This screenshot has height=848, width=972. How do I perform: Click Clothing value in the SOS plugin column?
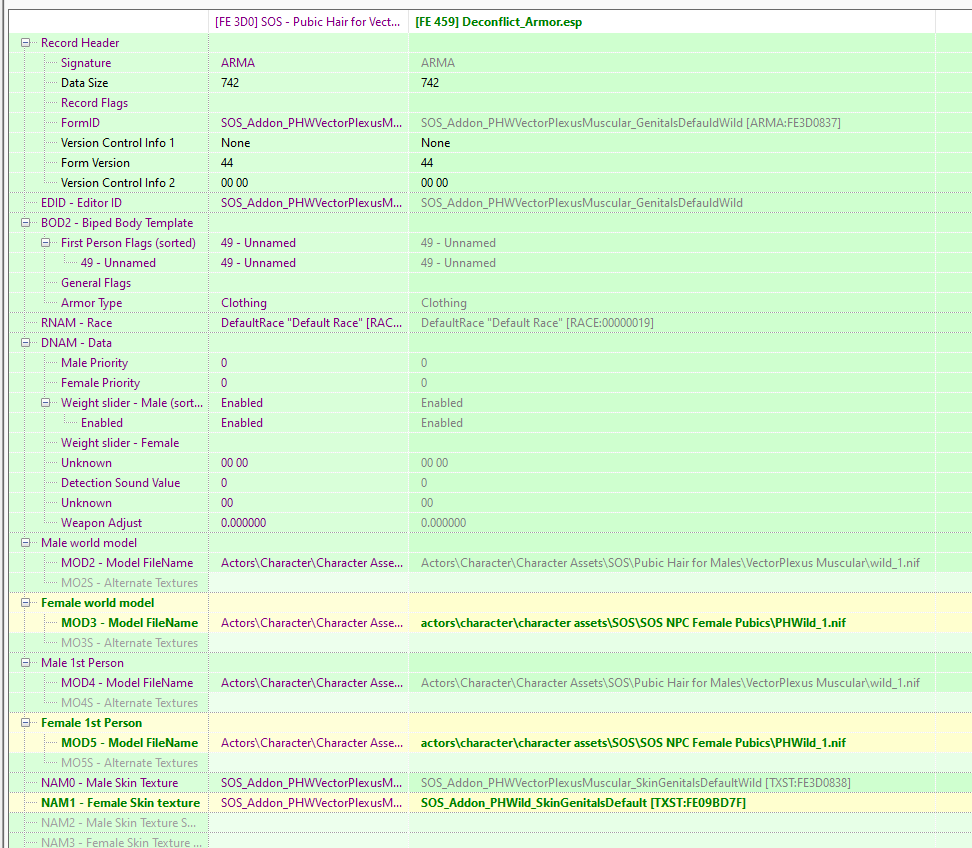click(x=244, y=303)
